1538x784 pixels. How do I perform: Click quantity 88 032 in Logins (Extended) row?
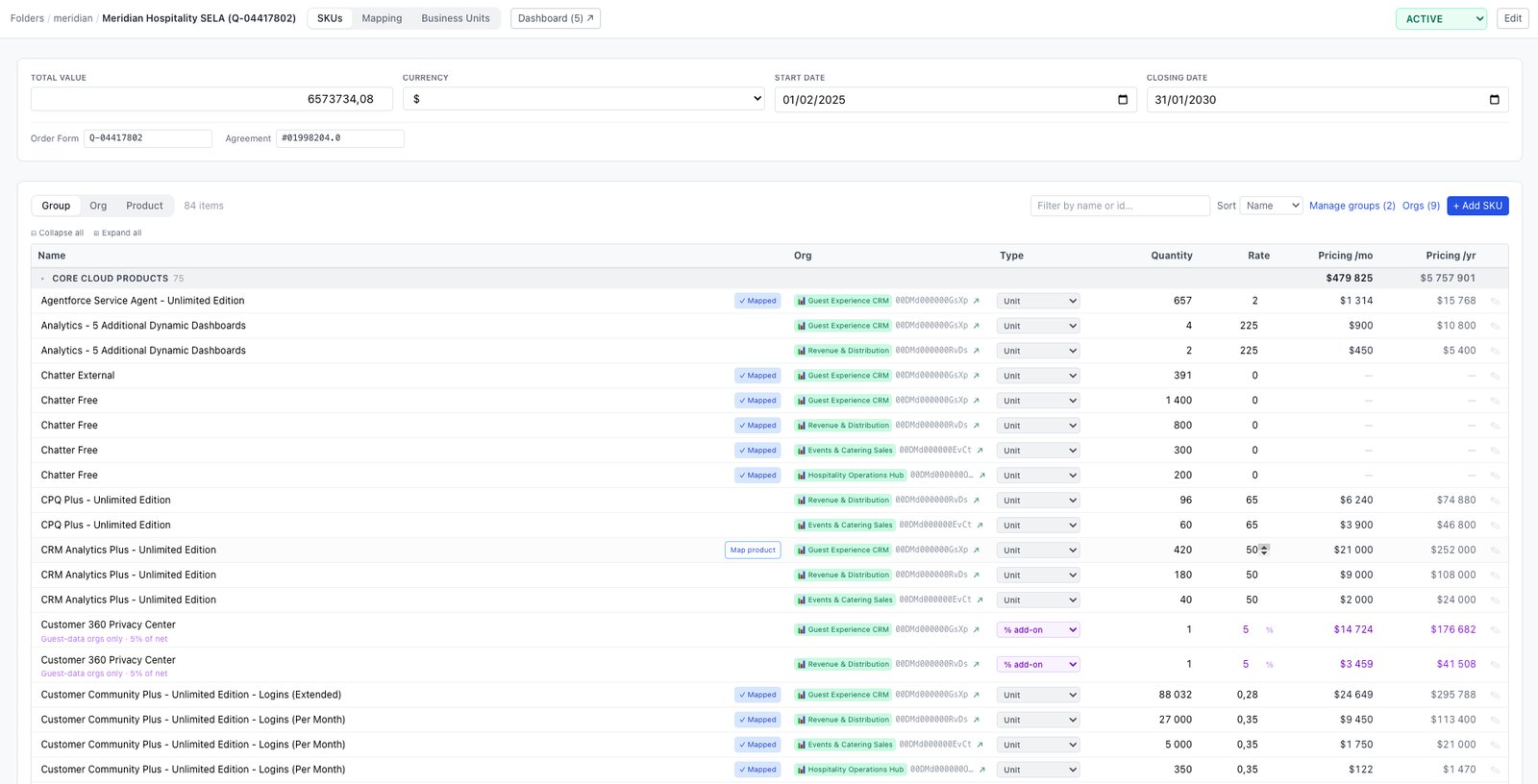pos(1175,695)
